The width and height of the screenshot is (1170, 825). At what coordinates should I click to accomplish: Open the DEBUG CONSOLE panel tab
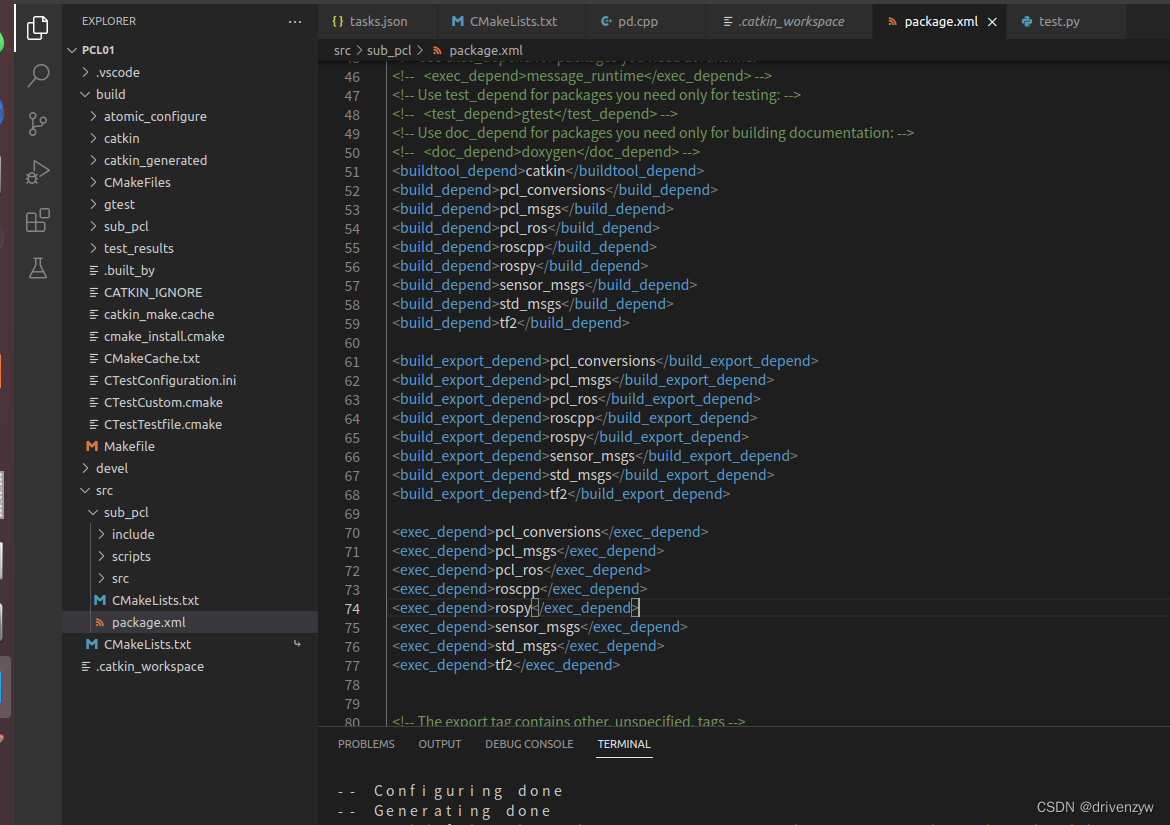click(528, 744)
